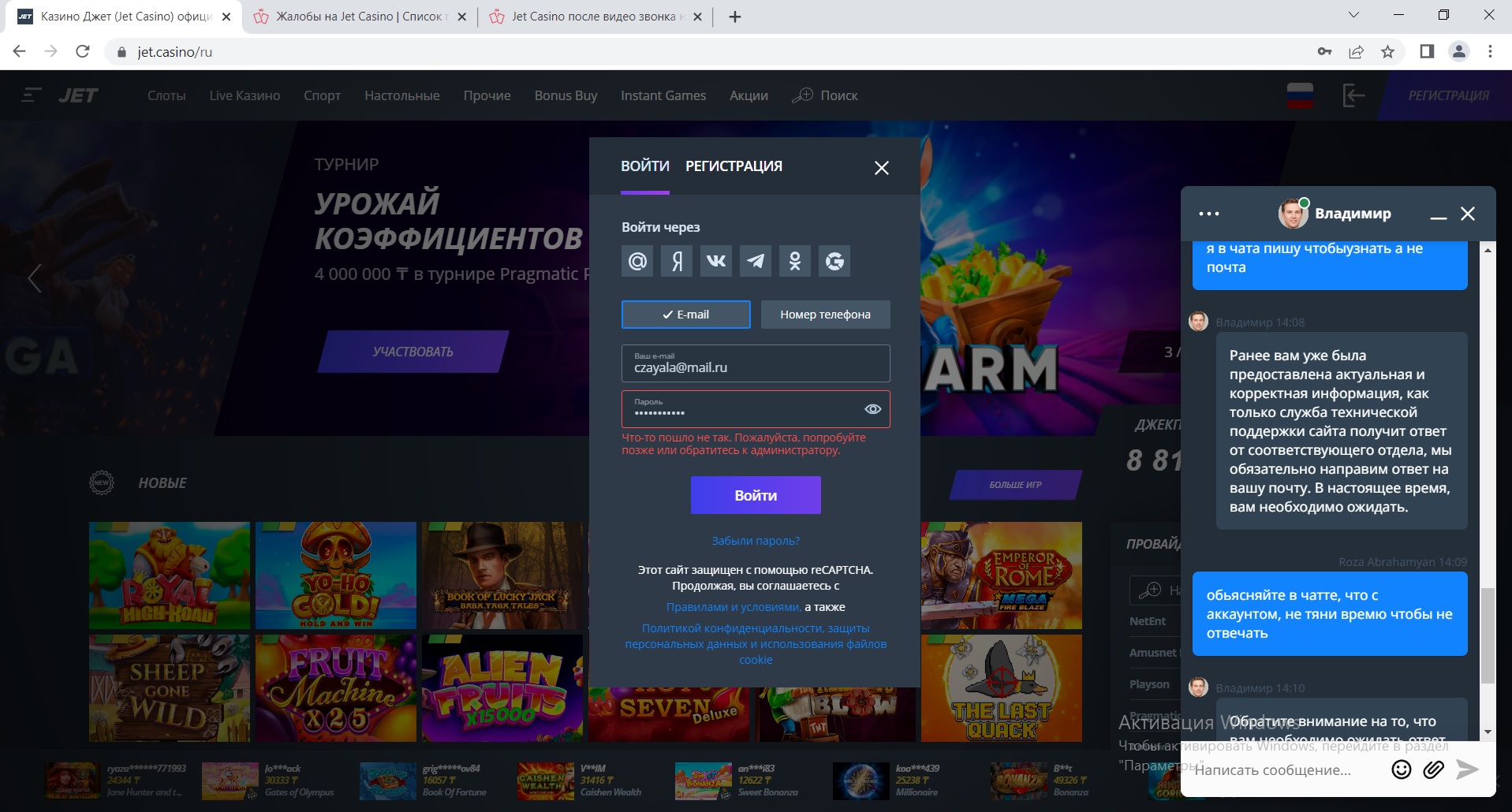Reload the page
1512x812 pixels.
83,51
